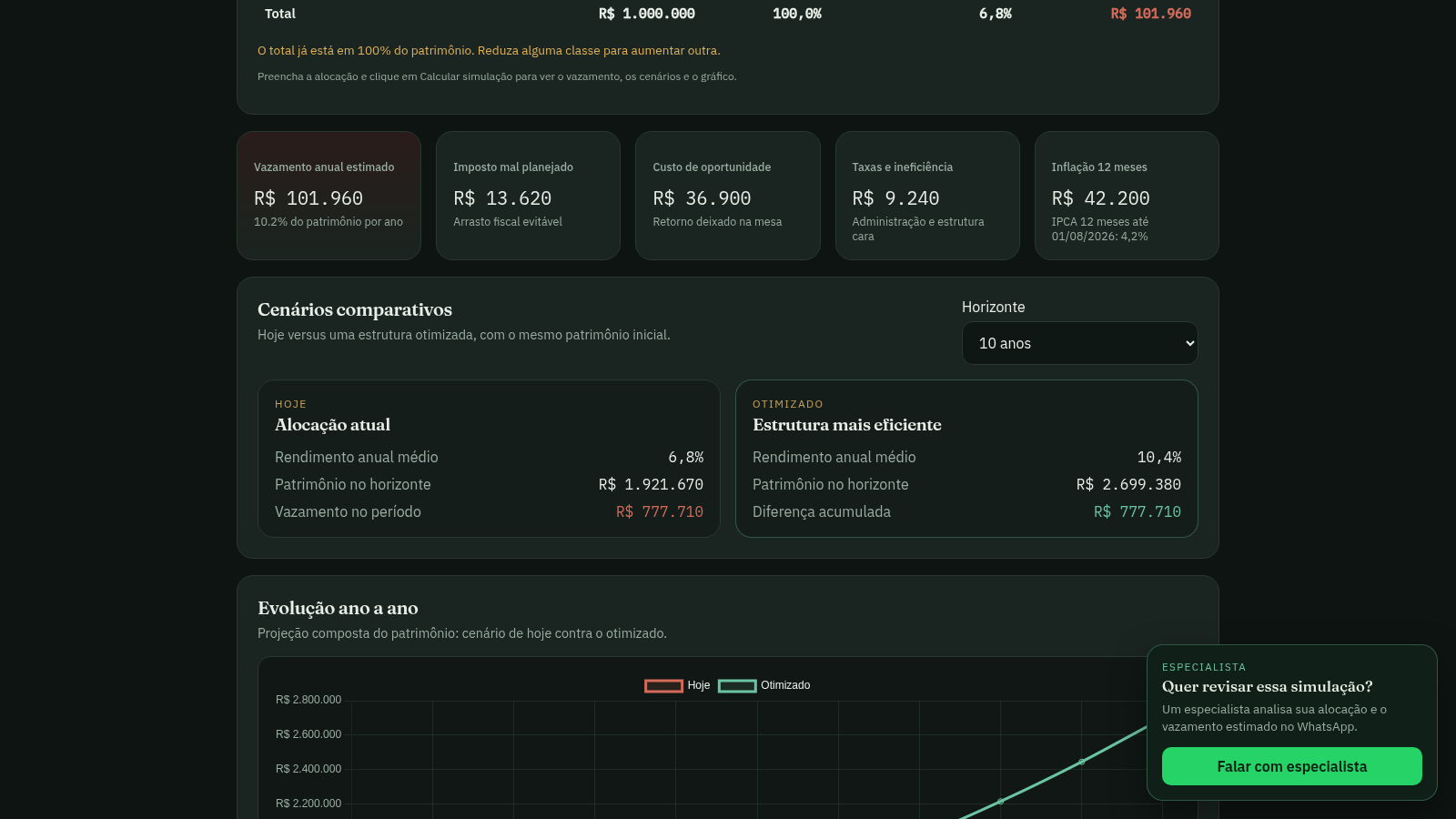Open the Horizonte 10 anos dropdown
Screen dimensions: 1456x819
tap(1079, 343)
